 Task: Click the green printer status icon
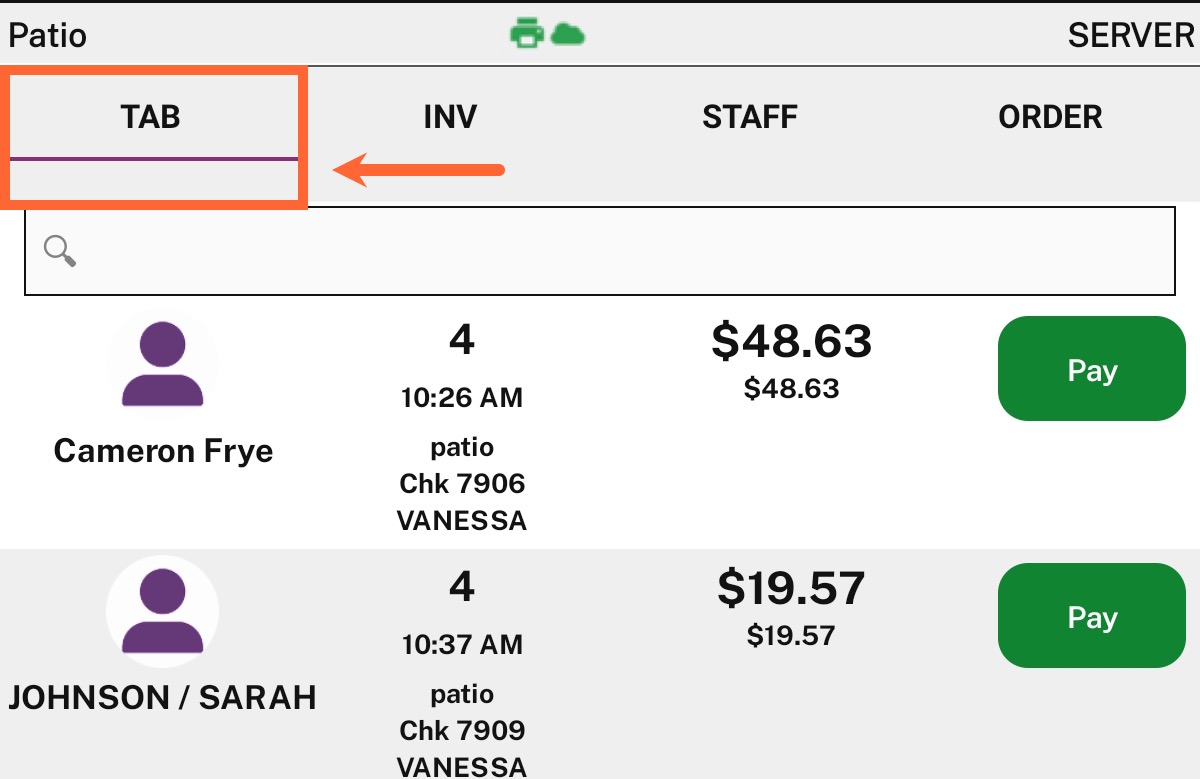[526, 35]
